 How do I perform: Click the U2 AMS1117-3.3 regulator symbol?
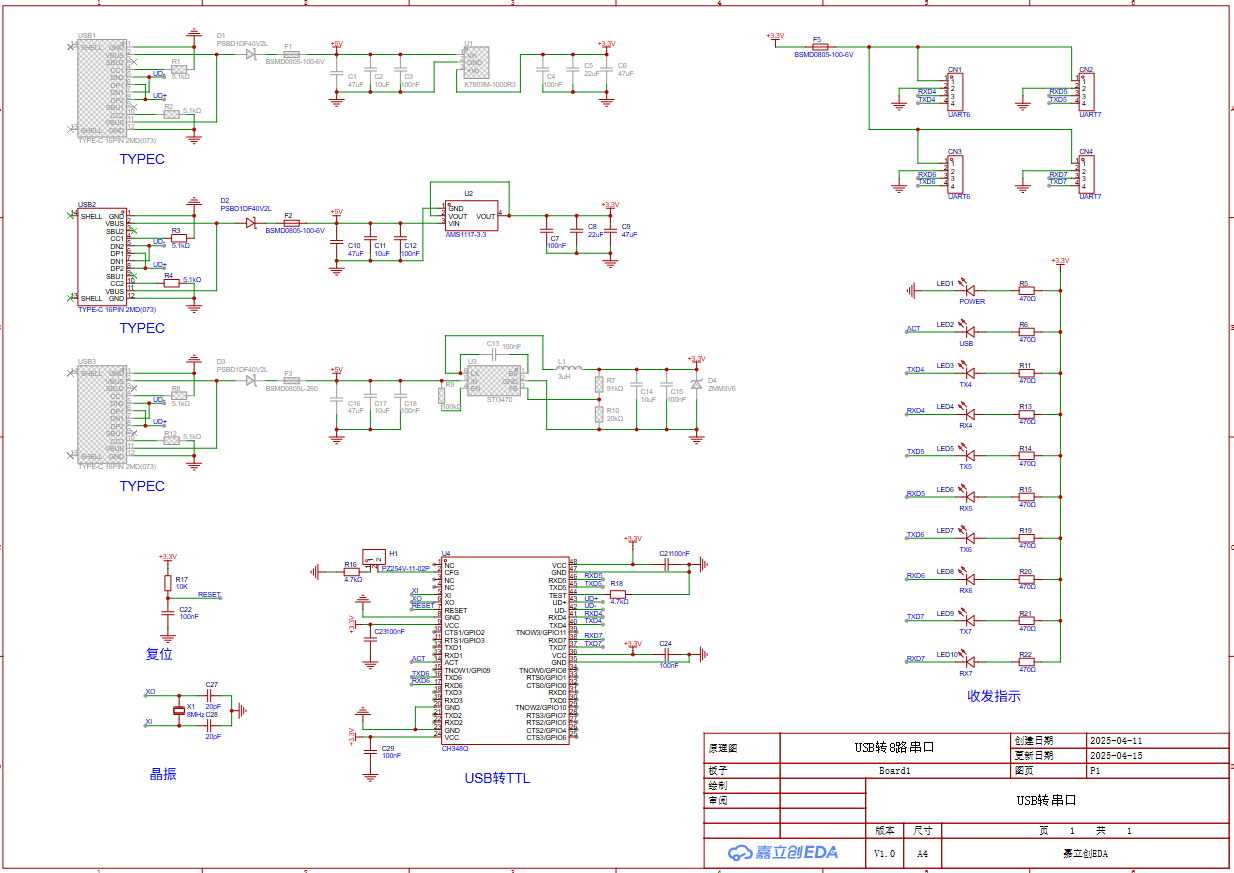point(471,216)
